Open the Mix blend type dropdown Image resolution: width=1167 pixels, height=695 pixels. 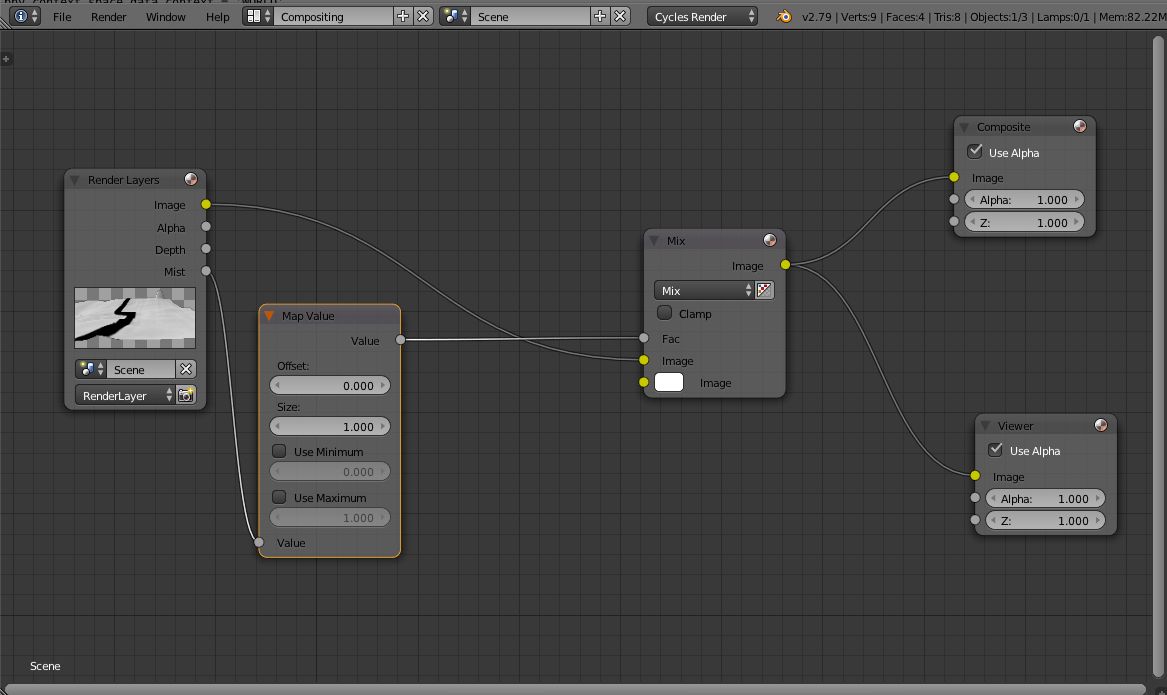pos(704,290)
